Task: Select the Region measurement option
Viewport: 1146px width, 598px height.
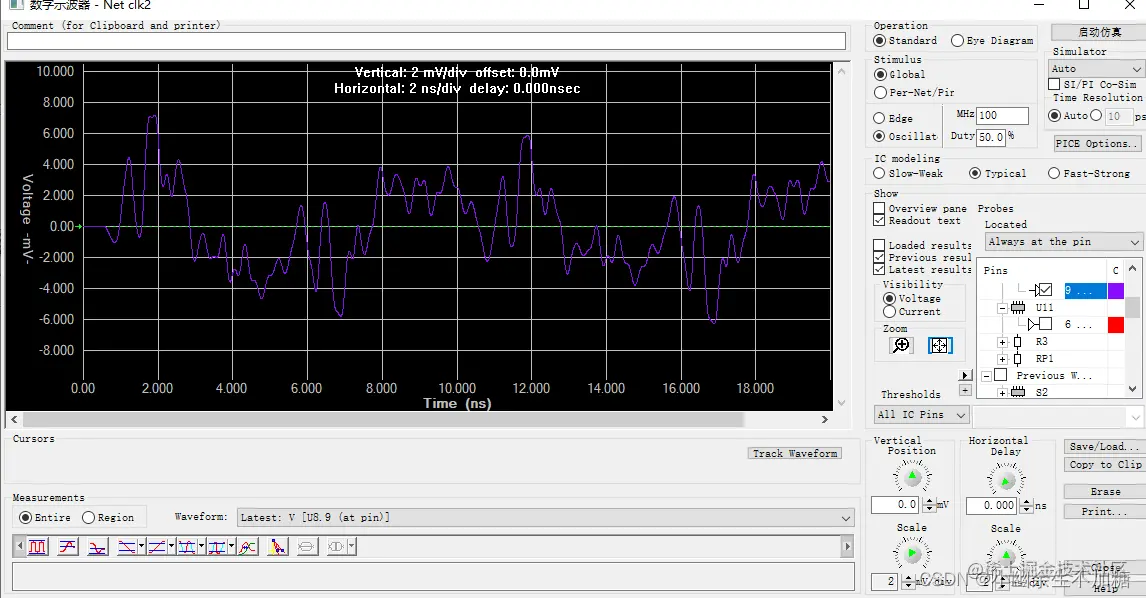Action: (88, 517)
